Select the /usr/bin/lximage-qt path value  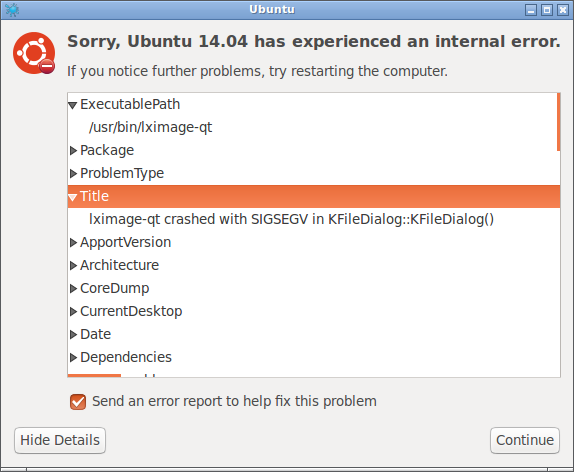coord(150,127)
